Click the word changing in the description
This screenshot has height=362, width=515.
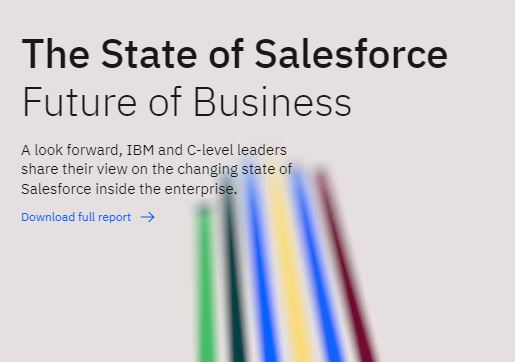pos(208,169)
